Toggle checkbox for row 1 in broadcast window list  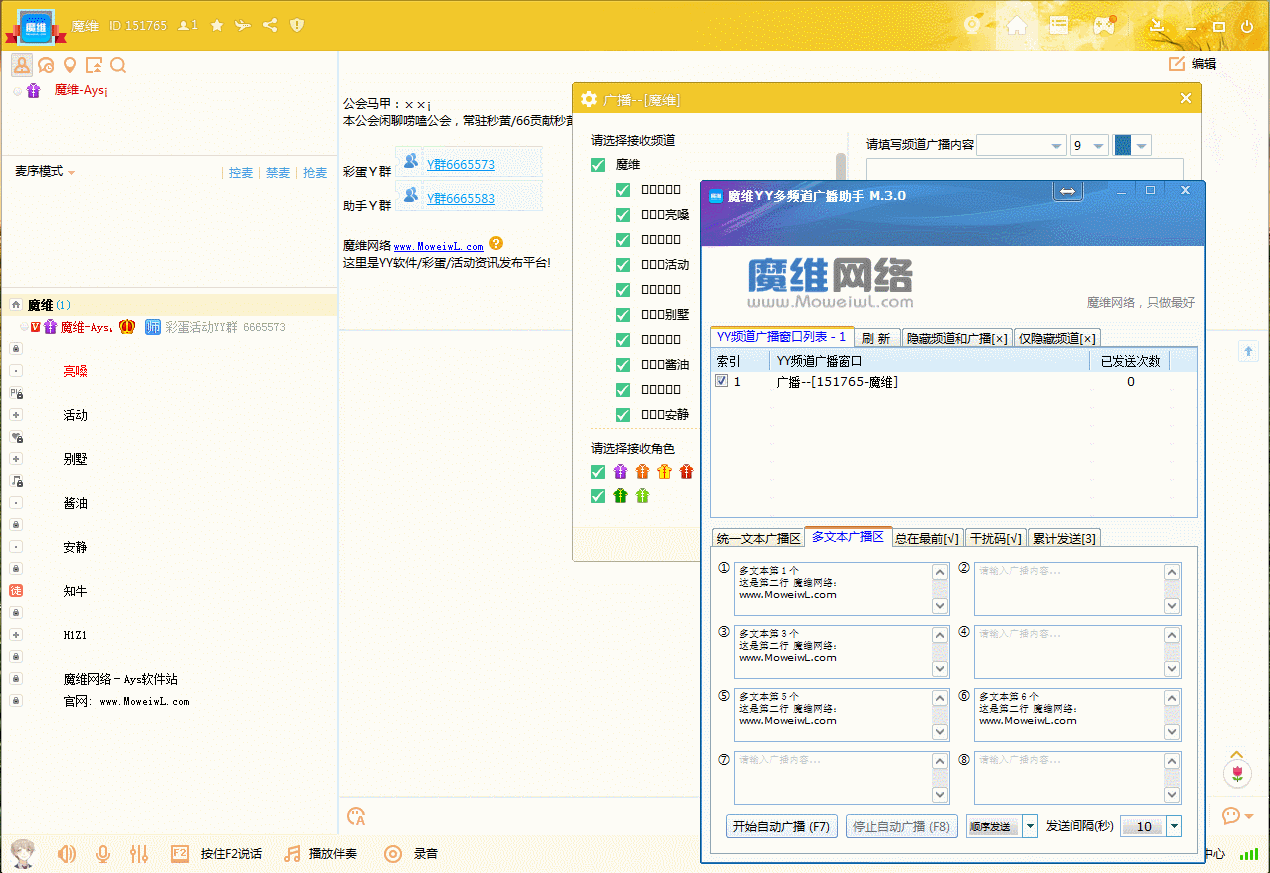722,382
